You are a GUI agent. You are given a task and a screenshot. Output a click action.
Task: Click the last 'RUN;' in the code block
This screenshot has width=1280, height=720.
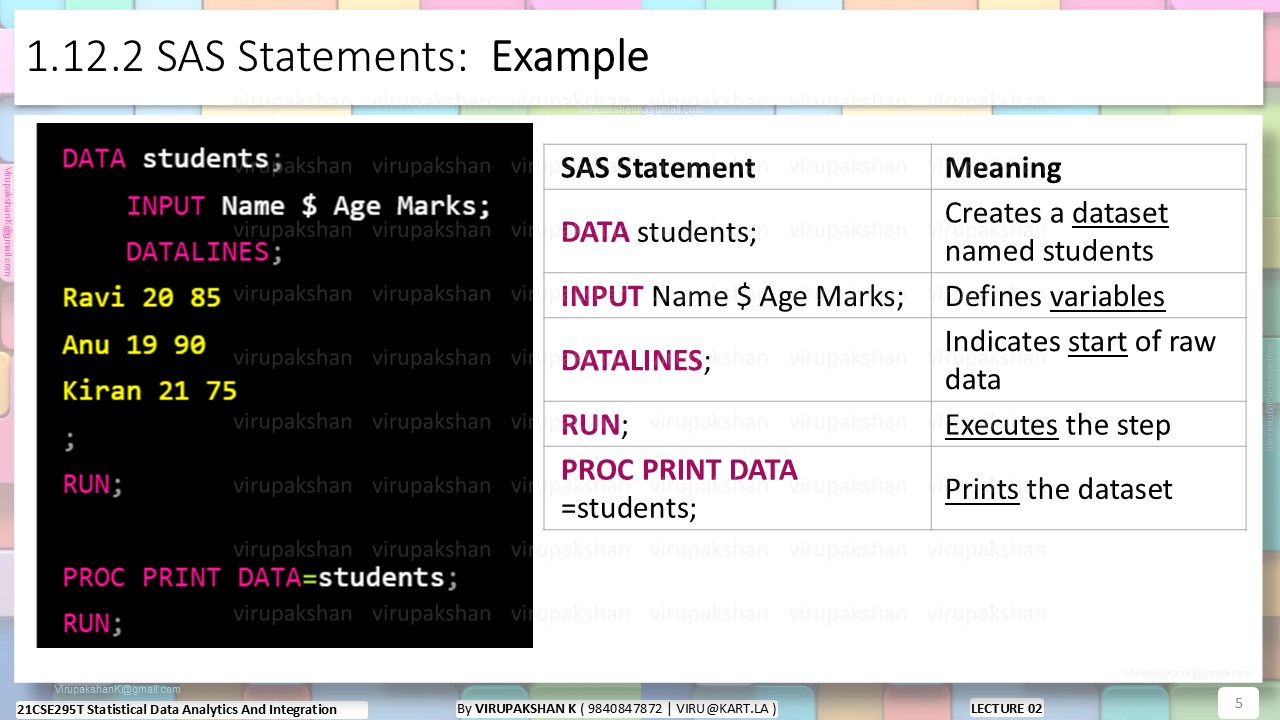(x=93, y=624)
